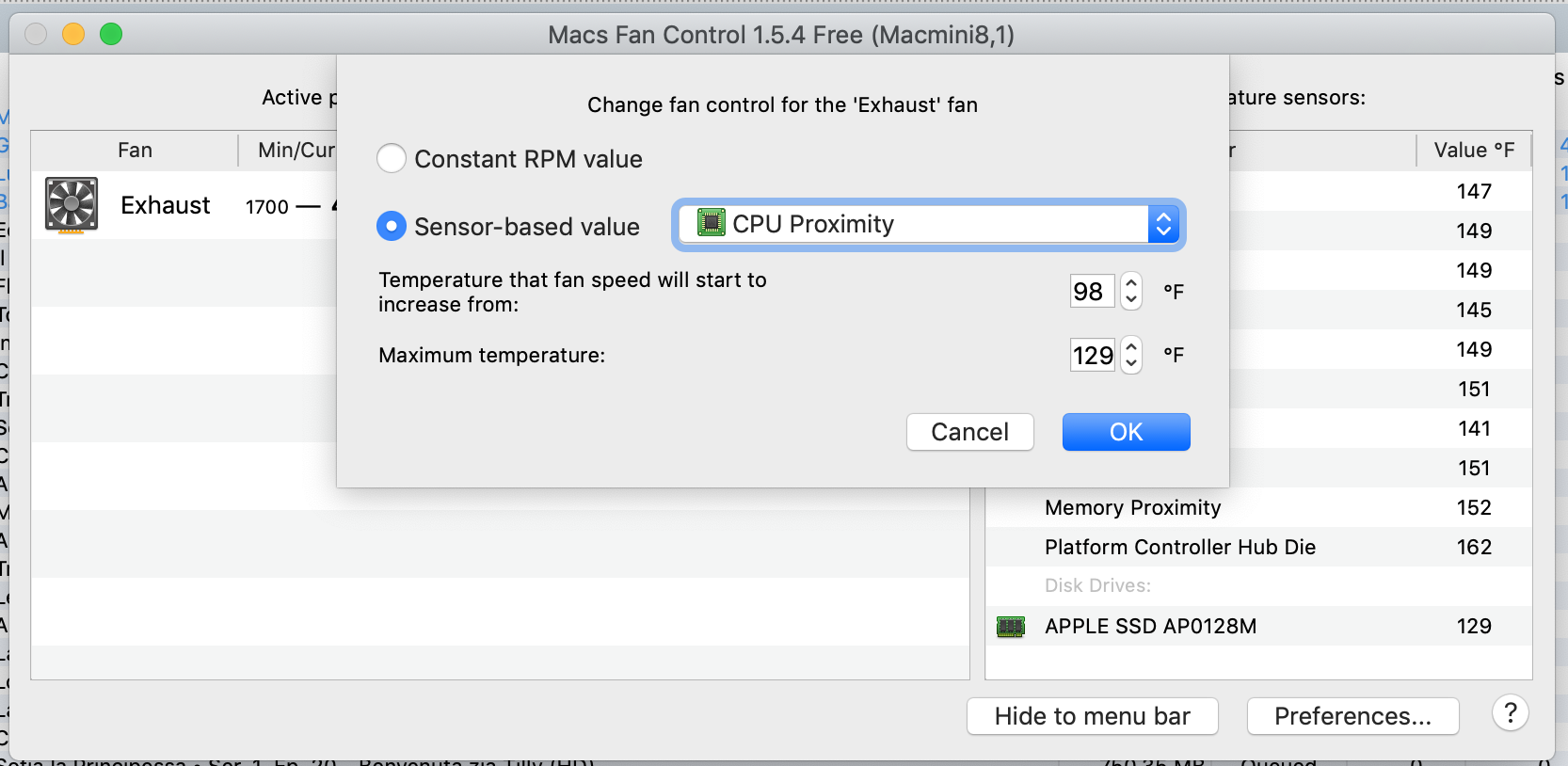This screenshot has height=766, width=1568.
Task: Confirm fan settings with OK button
Action: click(1126, 432)
